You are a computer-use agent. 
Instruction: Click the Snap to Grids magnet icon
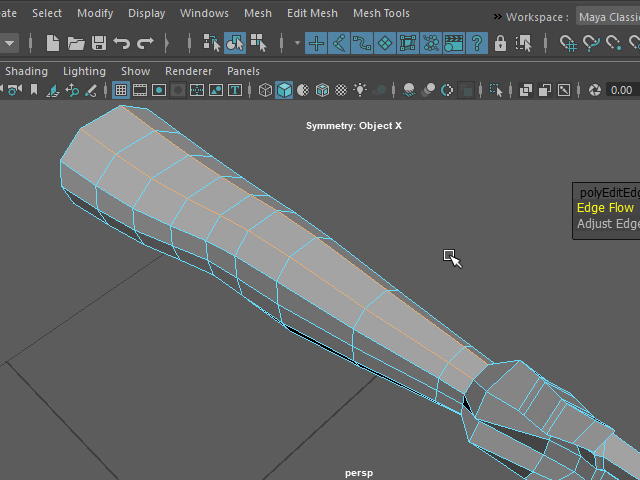[567, 43]
